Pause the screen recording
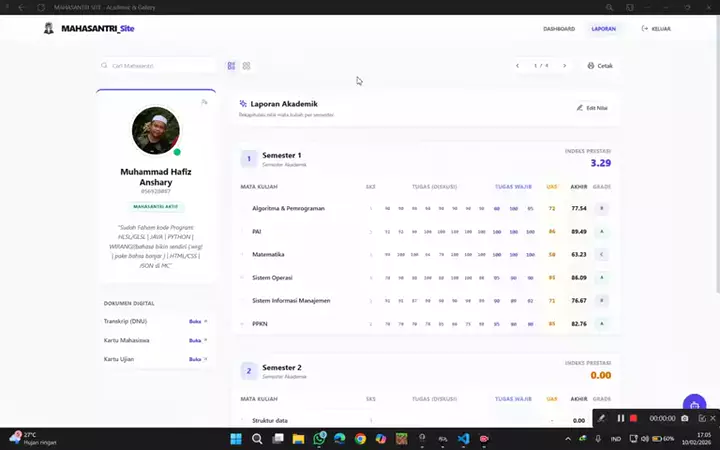 pos(621,418)
